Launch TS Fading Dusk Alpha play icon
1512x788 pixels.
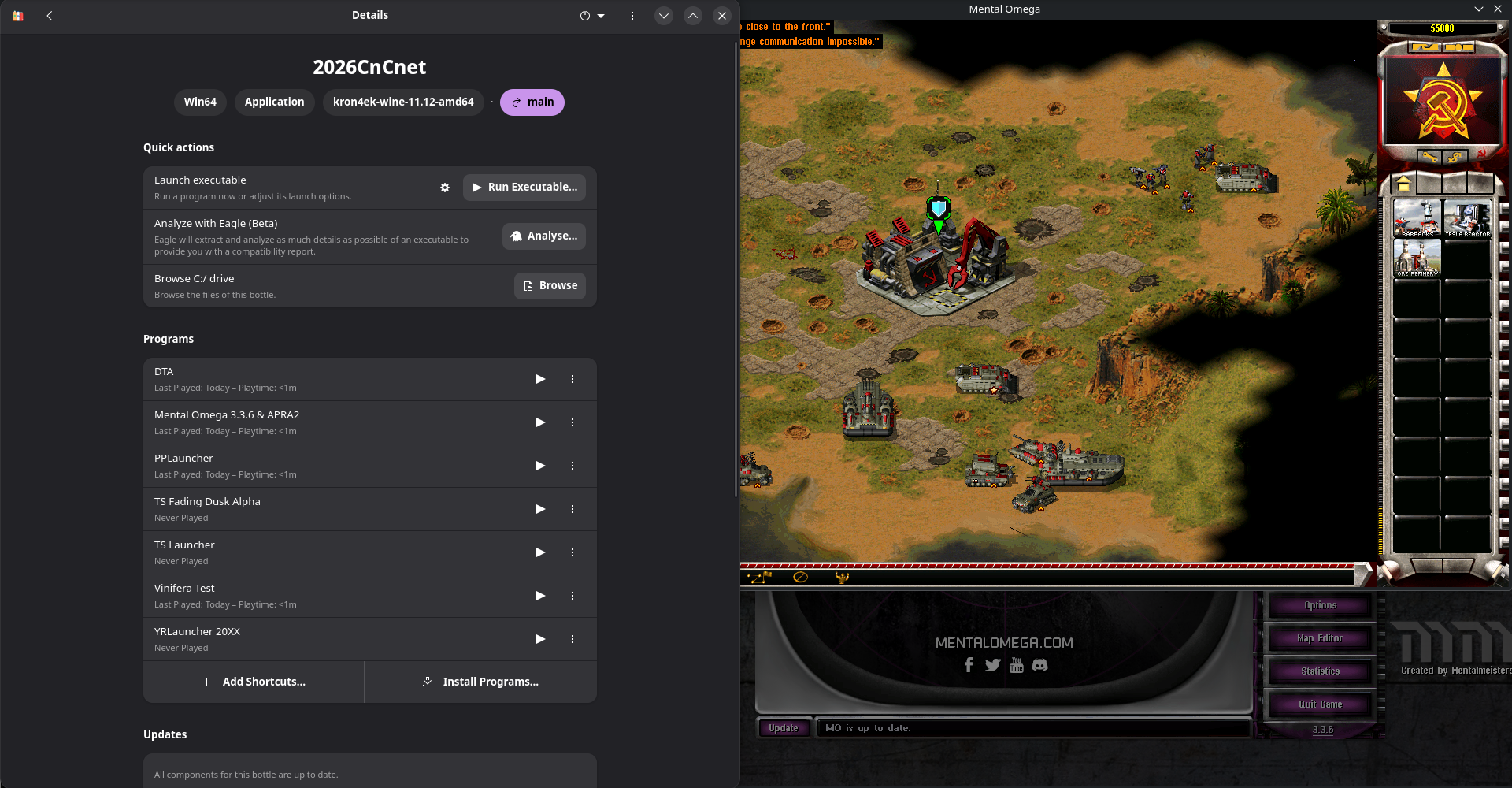(x=540, y=509)
